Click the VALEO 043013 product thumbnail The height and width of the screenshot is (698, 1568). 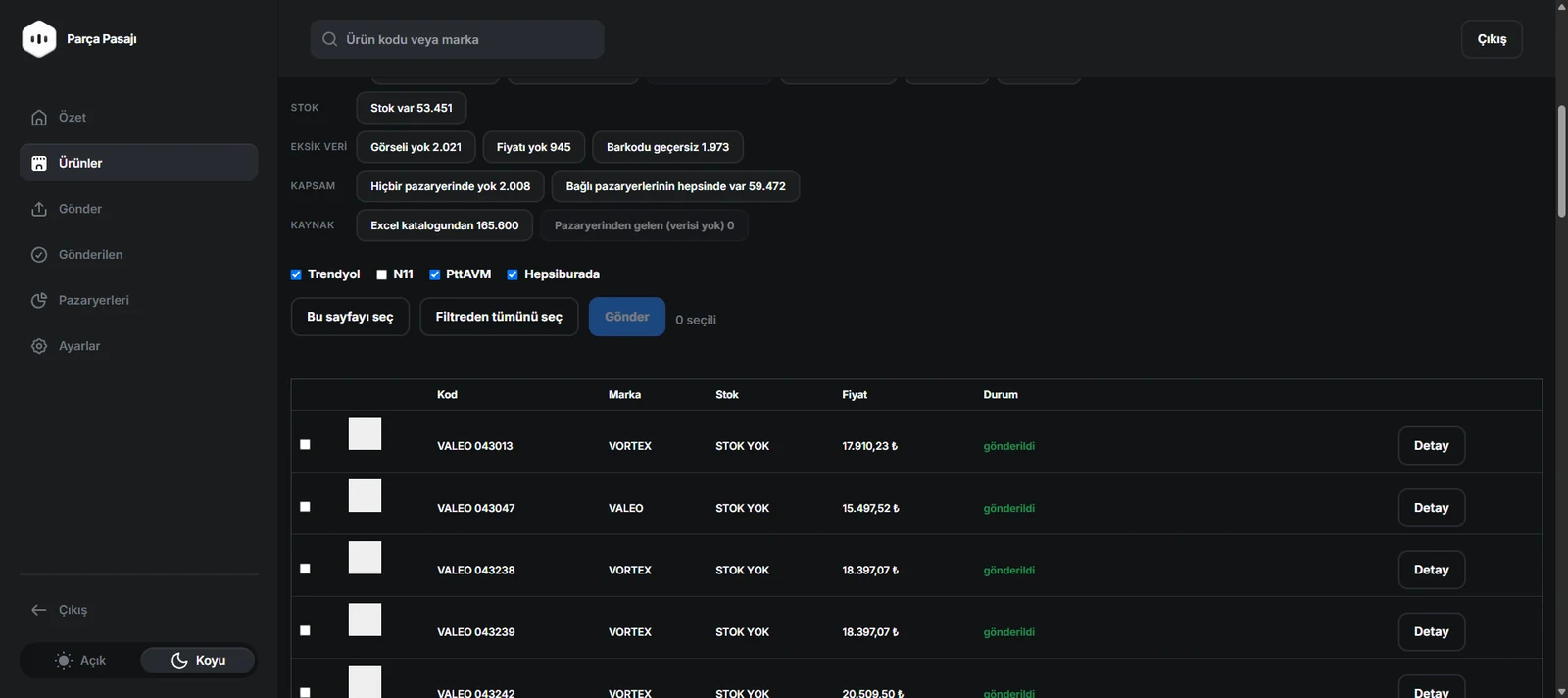[x=365, y=433]
